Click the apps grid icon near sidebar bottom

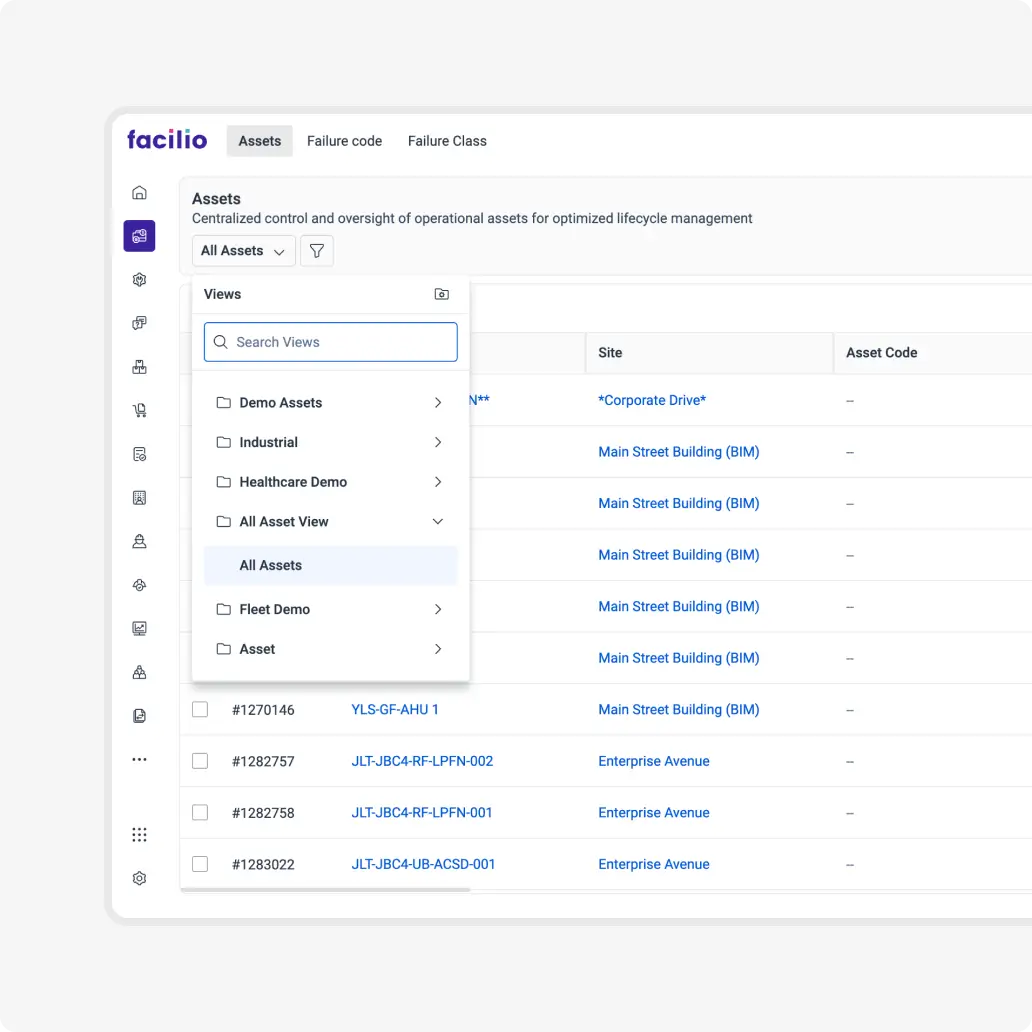(x=139, y=834)
